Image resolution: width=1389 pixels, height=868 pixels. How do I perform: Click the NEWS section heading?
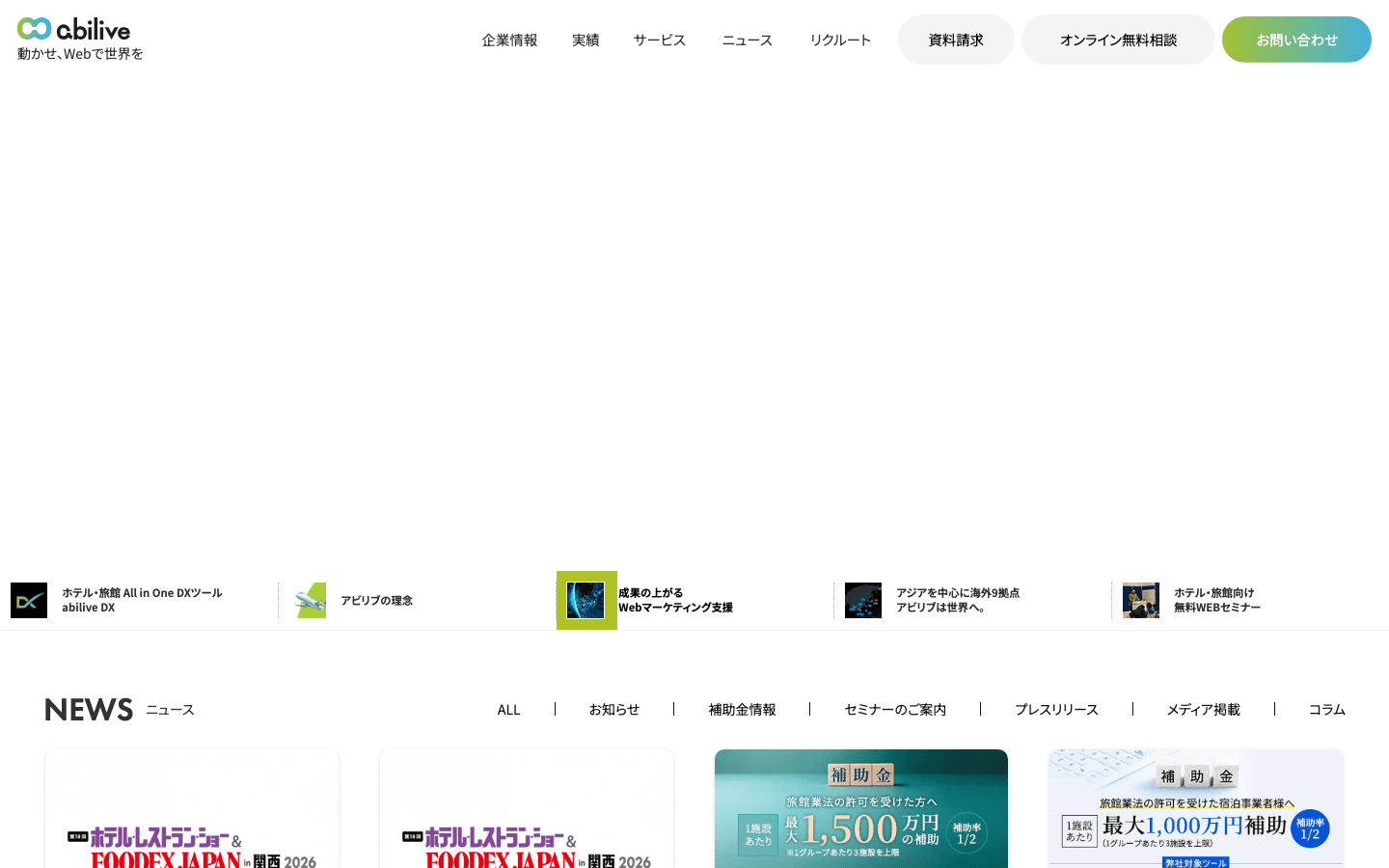[89, 709]
